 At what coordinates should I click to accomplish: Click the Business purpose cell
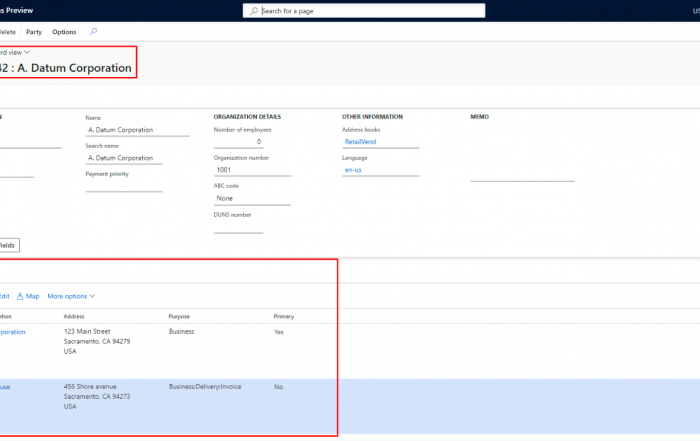click(181, 331)
